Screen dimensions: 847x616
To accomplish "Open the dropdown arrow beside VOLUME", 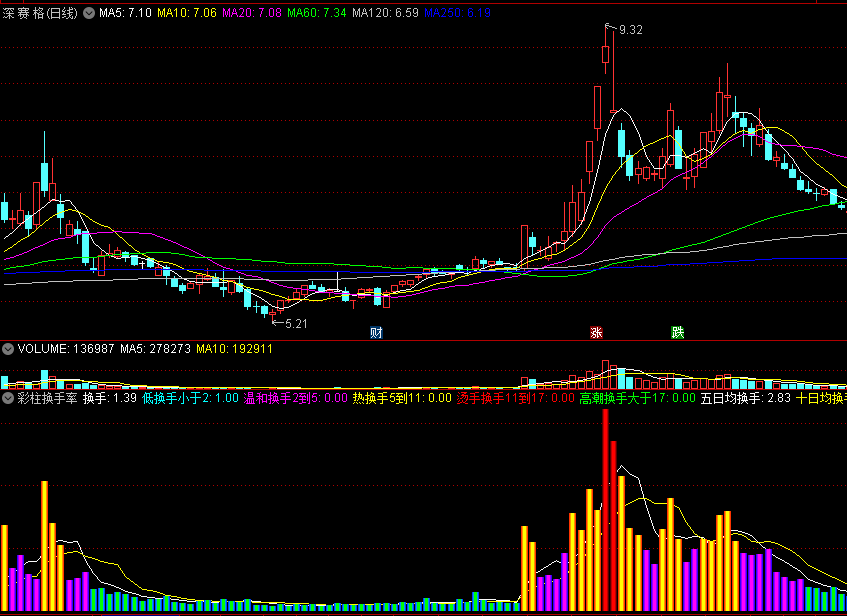I will coord(8,349).
